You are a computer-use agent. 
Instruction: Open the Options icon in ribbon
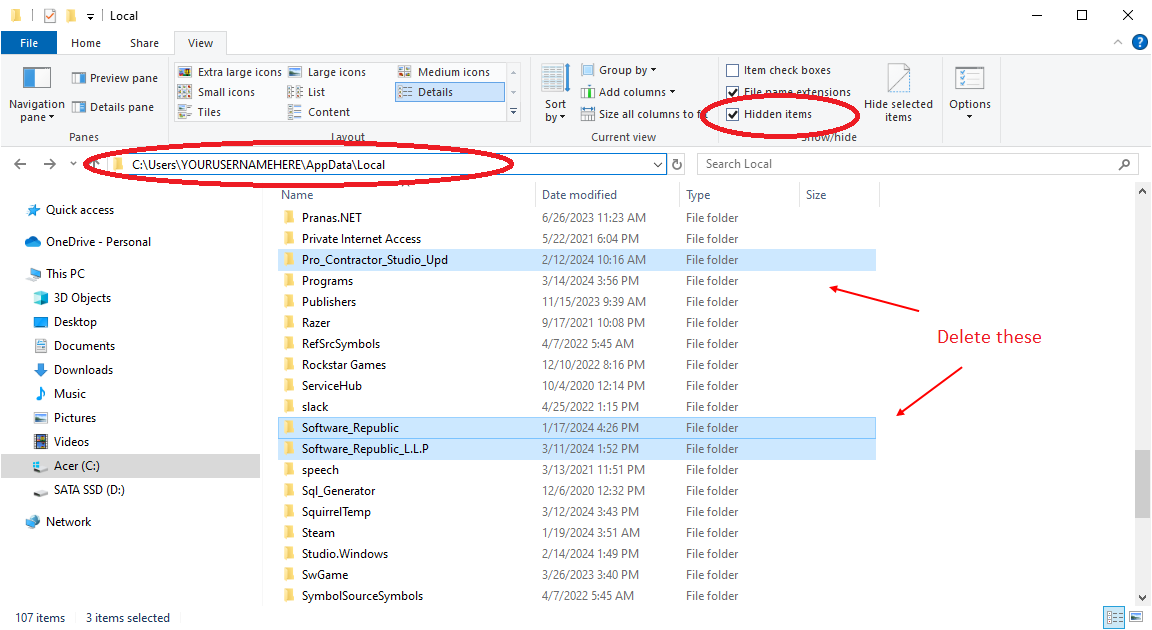(x=969, y=80)
